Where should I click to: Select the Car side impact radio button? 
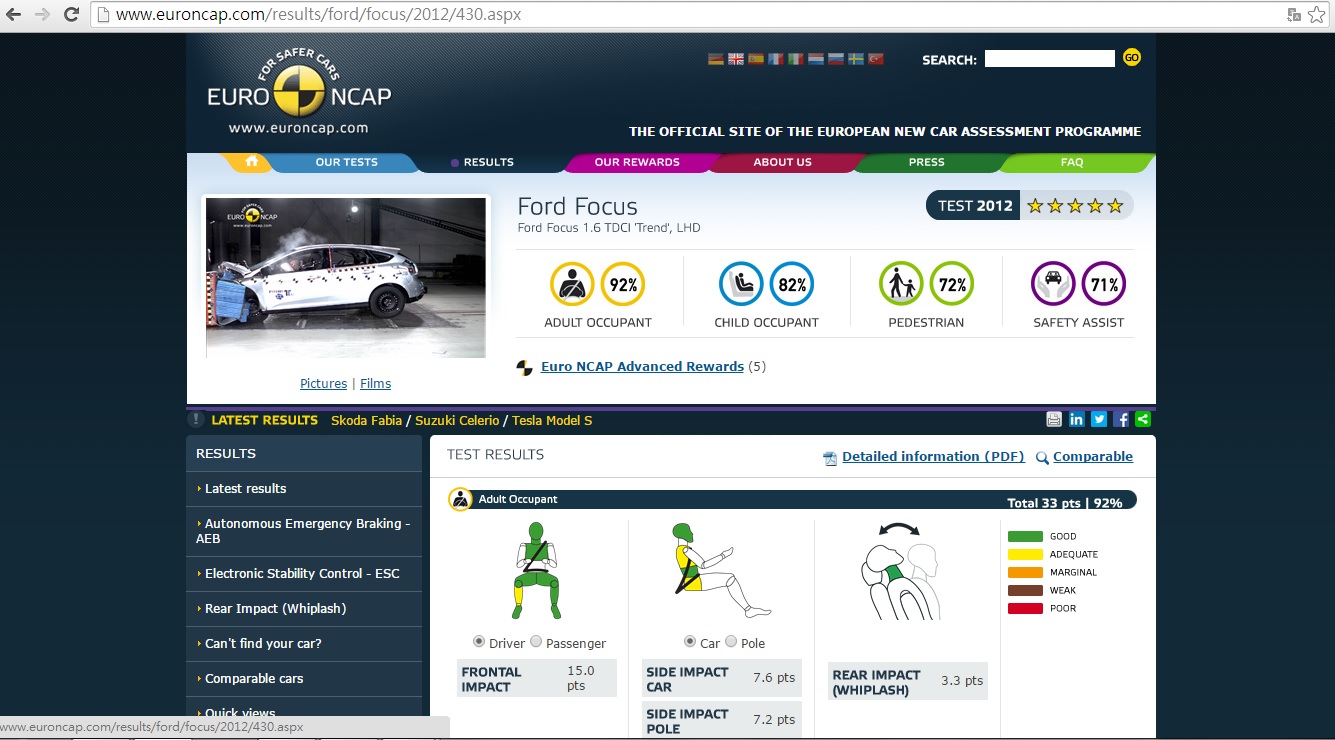coord(690,642)
